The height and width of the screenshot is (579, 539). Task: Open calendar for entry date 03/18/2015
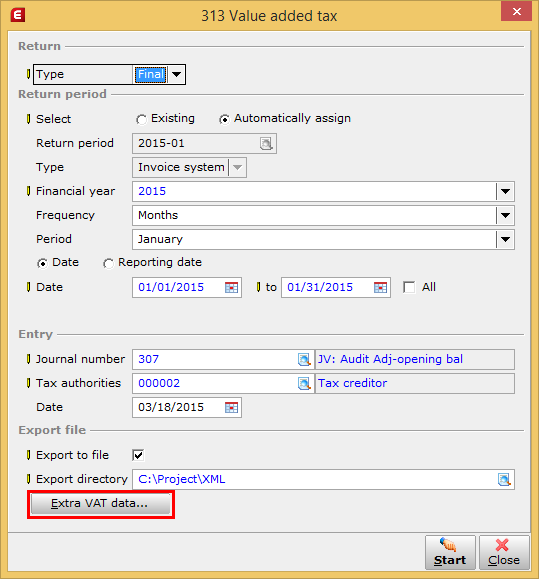pos(231,407)
